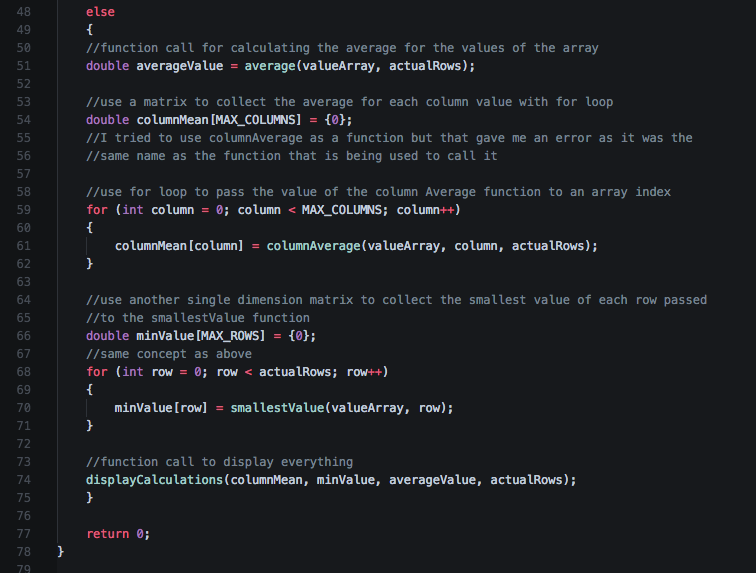Screen dimensions: 756x573
Task: Click the 'return' keyword on line 77
Action: 108,534
